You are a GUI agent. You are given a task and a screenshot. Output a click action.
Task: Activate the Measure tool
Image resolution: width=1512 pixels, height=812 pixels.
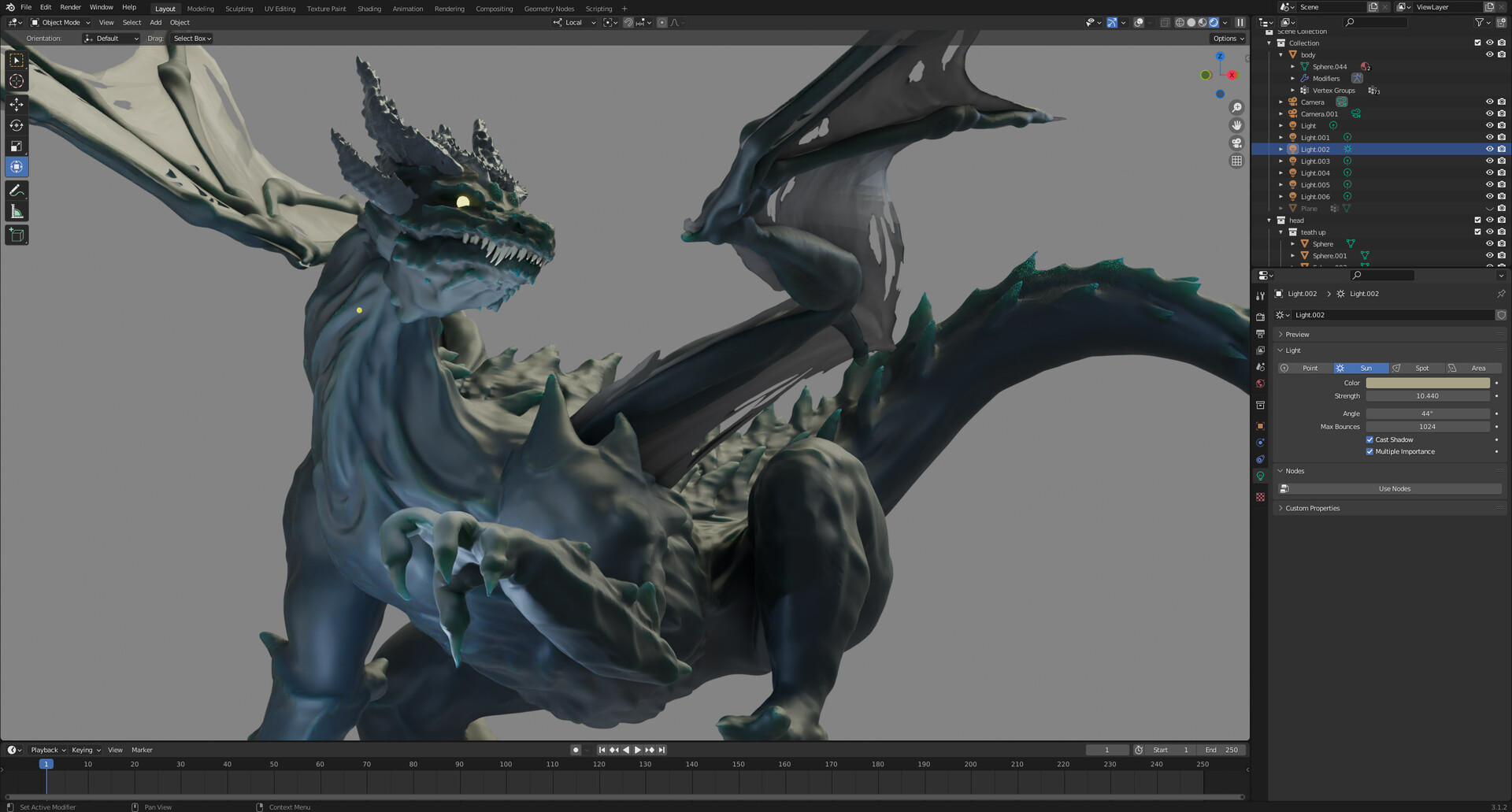(16, 209)
